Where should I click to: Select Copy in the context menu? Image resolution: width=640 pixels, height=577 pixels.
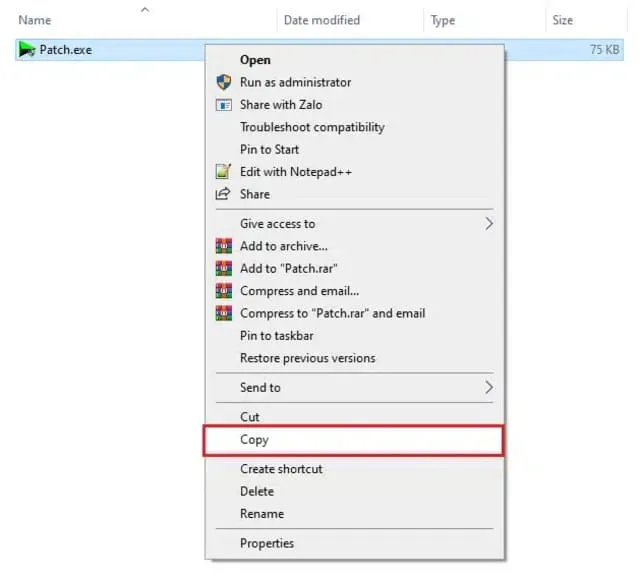point(353,440)
